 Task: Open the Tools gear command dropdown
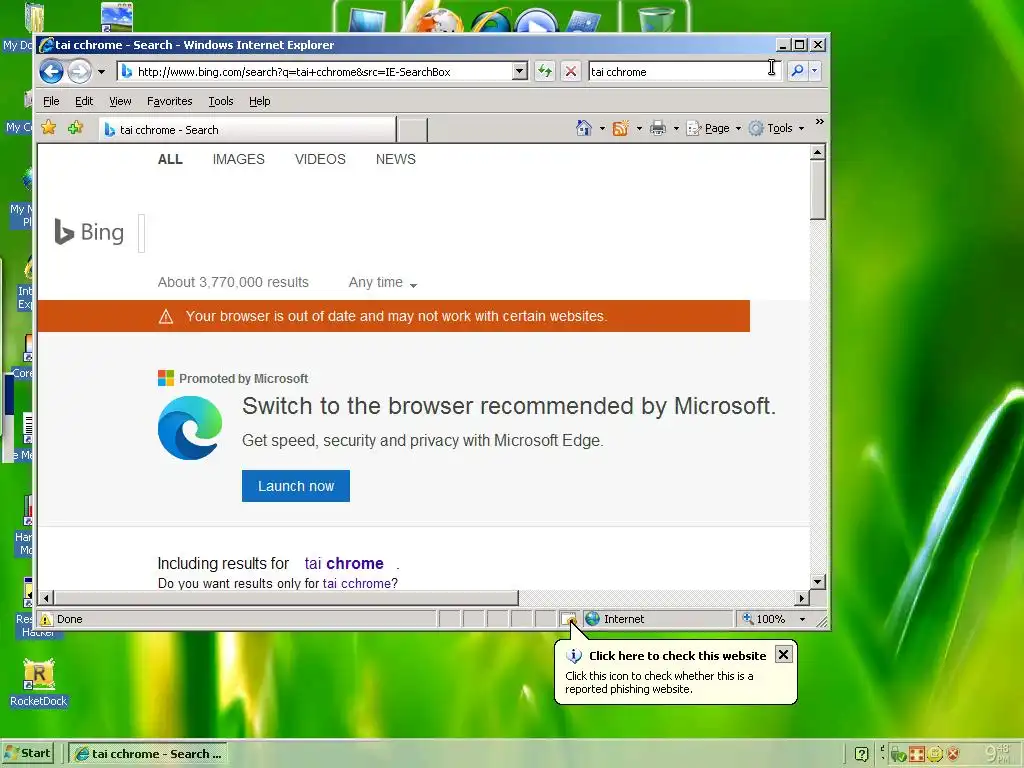click(776, 128)
